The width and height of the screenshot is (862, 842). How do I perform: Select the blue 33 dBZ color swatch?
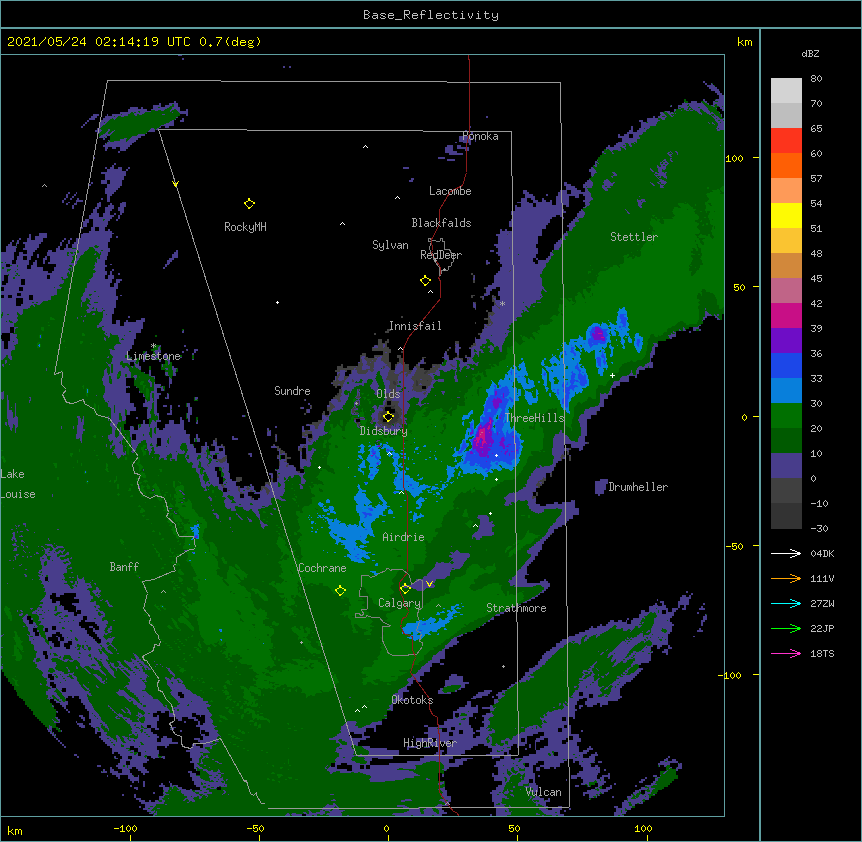click(x=786, y=365)
